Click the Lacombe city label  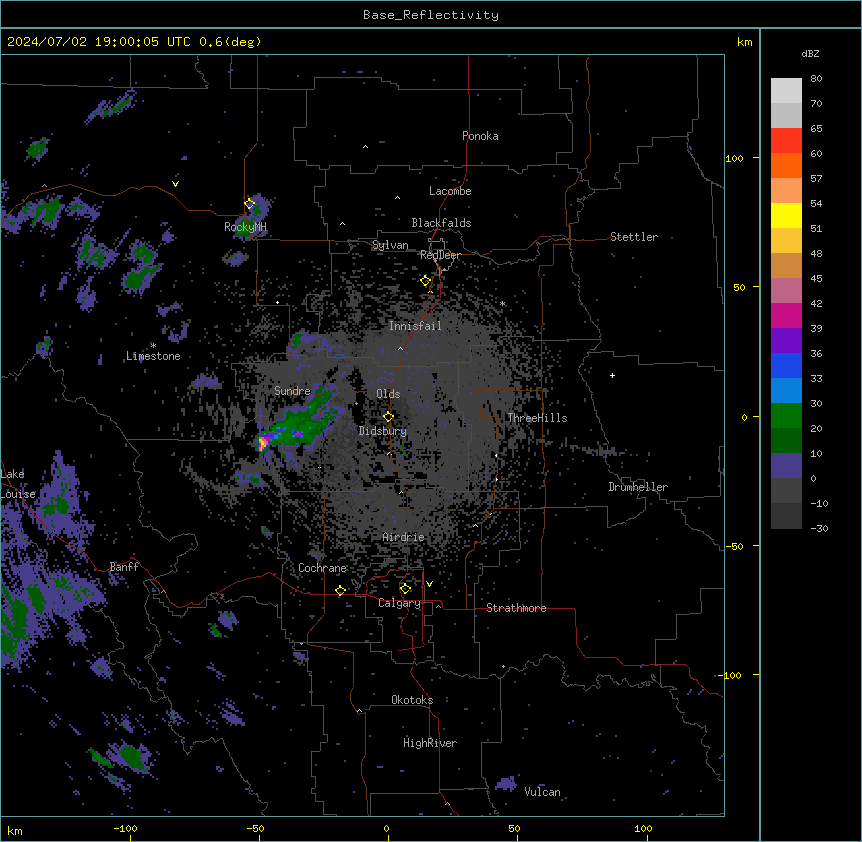coord(450,191)
